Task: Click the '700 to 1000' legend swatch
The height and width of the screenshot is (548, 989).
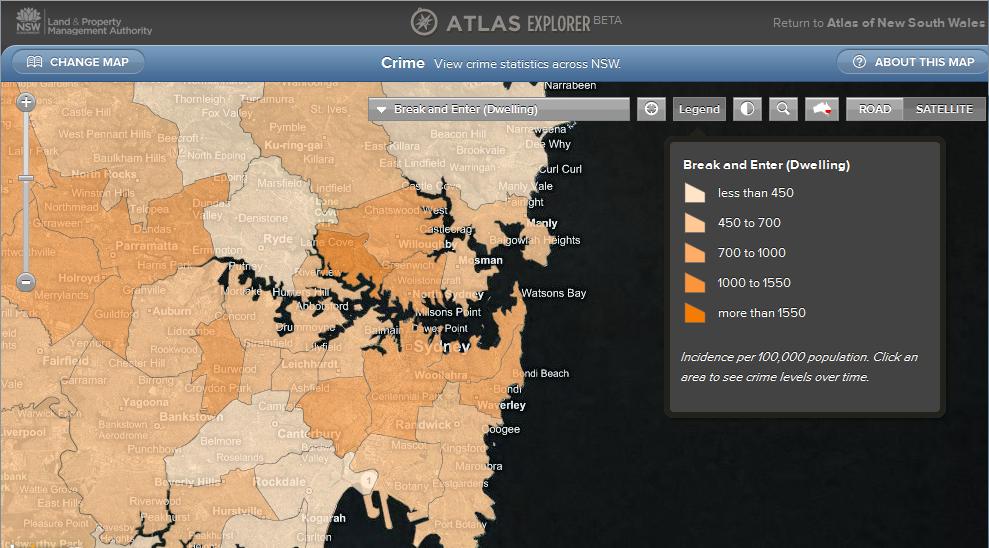Action: pos(694,253)
